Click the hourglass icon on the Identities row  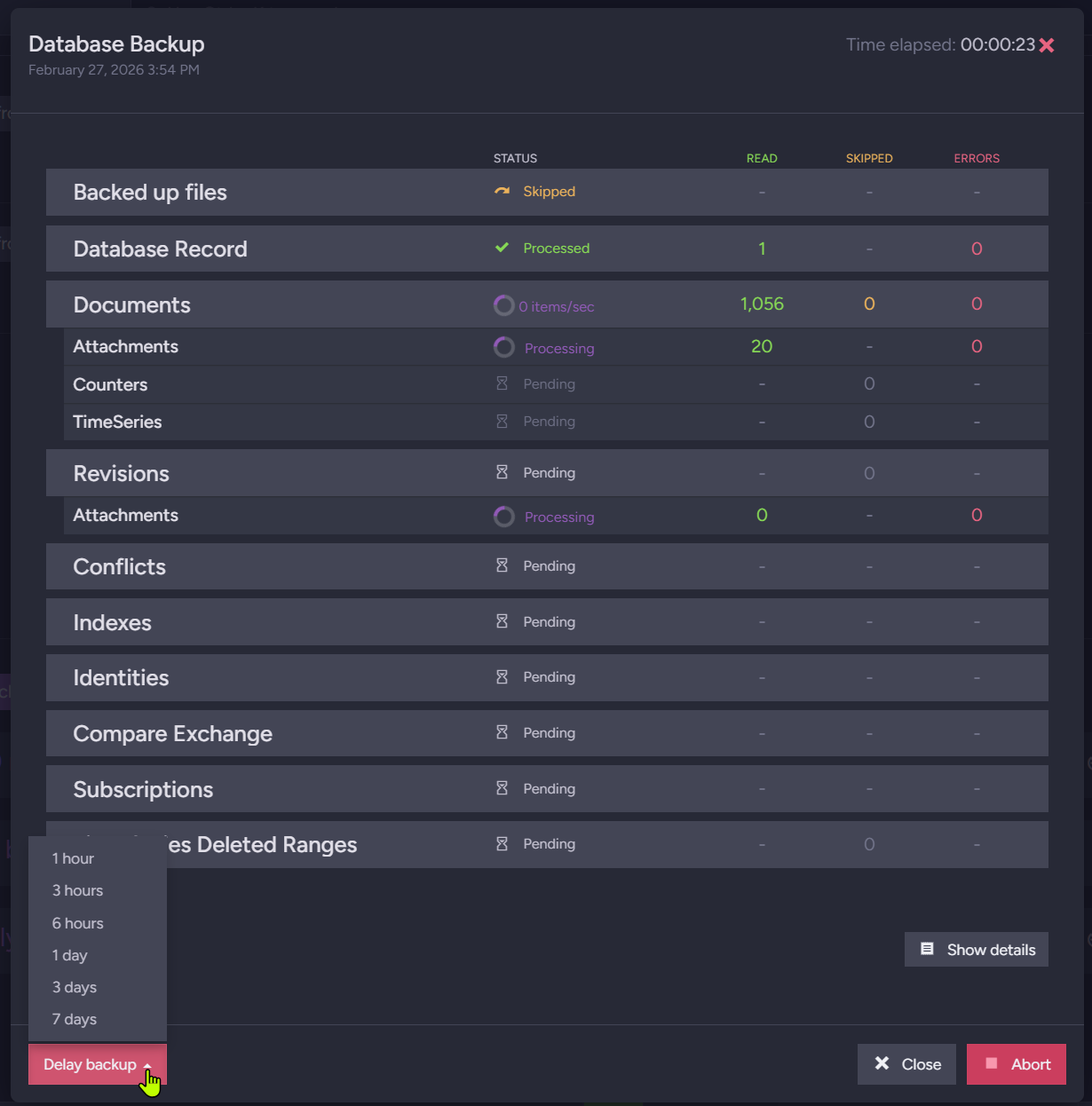(503, 676)
